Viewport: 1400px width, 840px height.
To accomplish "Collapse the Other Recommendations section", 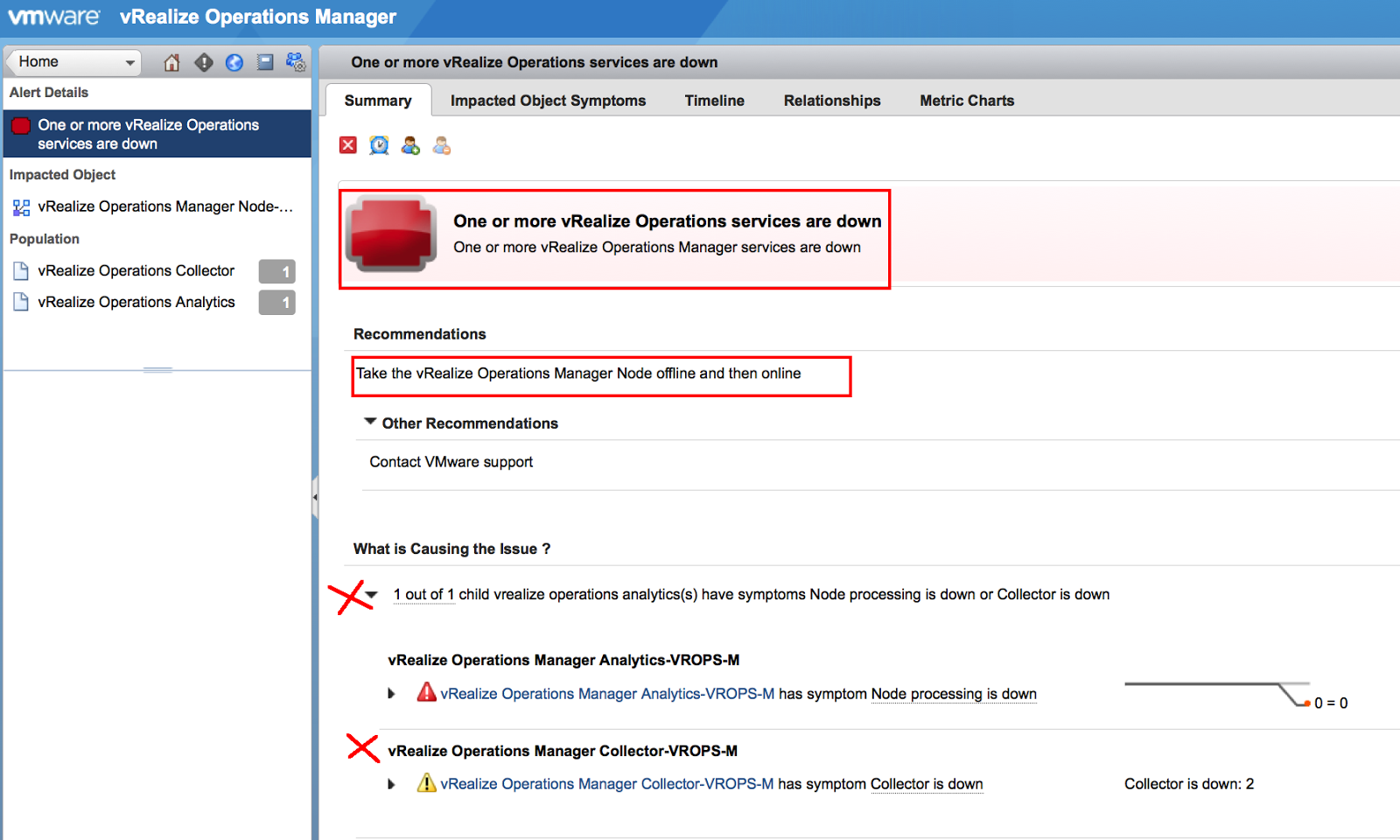I will [370, 423].
